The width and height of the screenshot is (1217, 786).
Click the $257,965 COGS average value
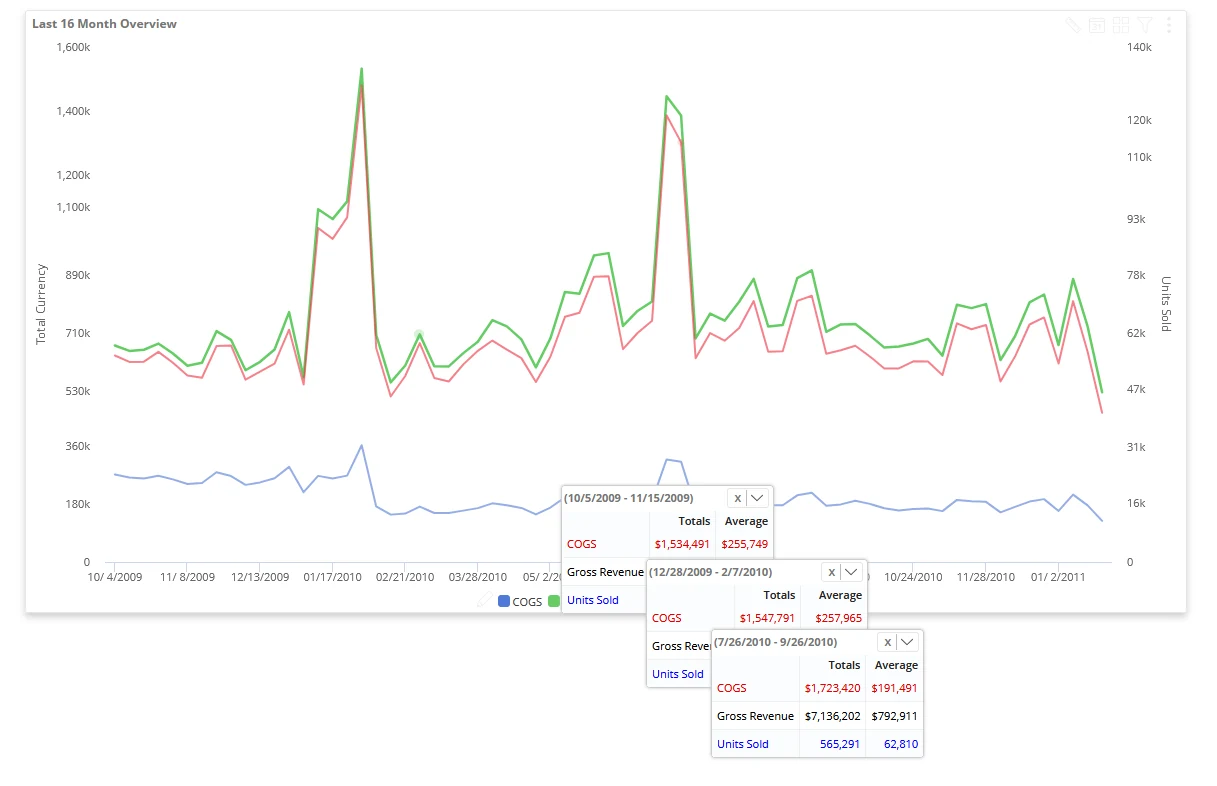point(838,618)
